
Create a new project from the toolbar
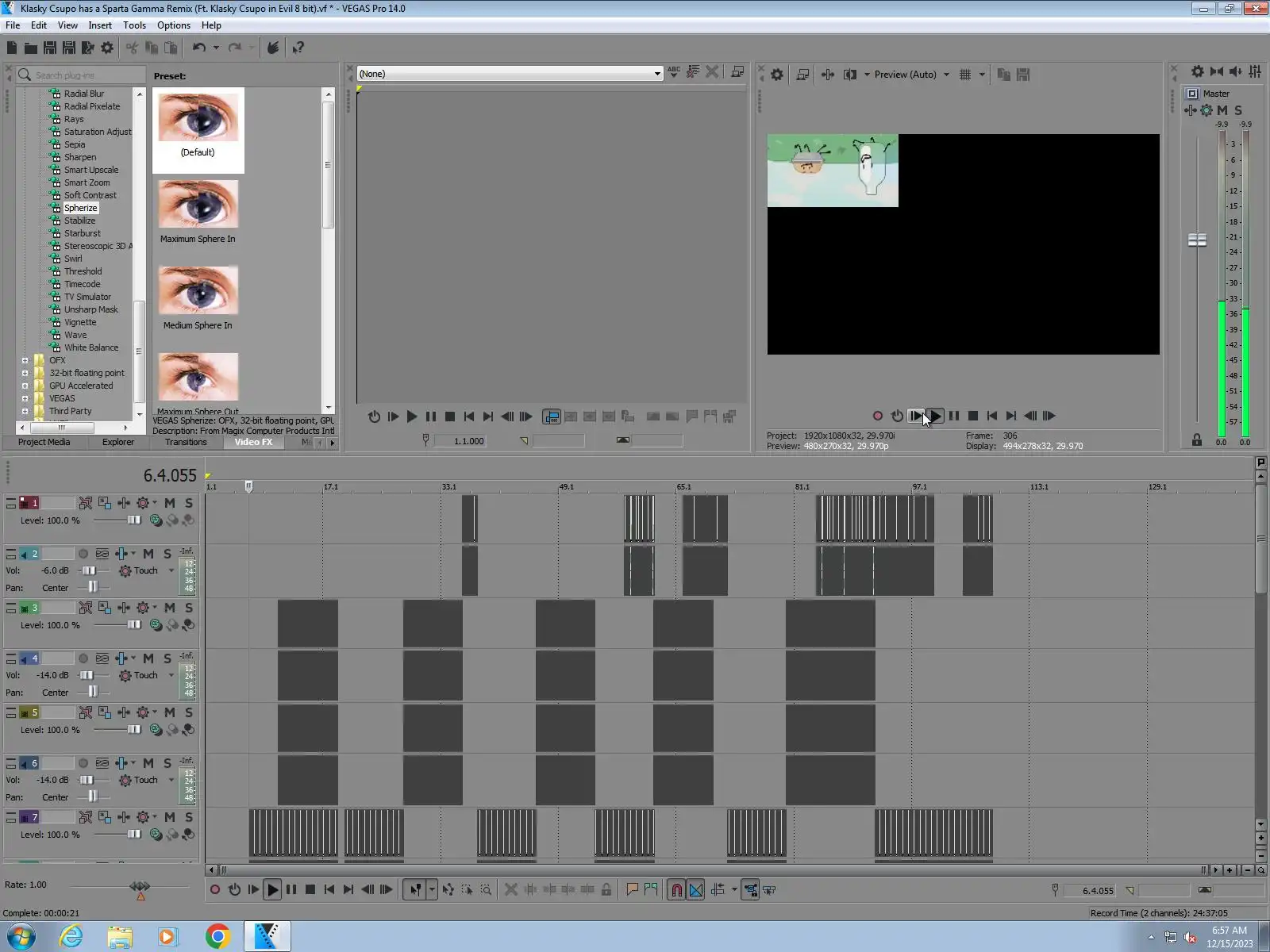[x=12, y=48]
